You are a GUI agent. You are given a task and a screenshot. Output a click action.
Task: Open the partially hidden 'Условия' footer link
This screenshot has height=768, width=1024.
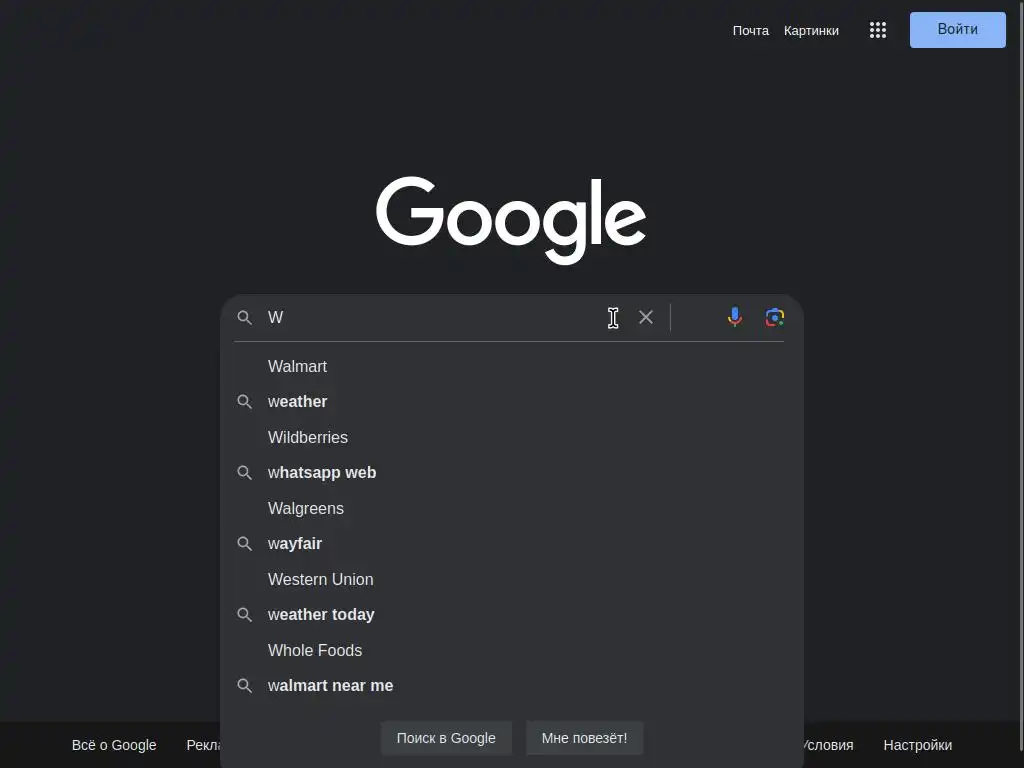click(x=829, y=745)
